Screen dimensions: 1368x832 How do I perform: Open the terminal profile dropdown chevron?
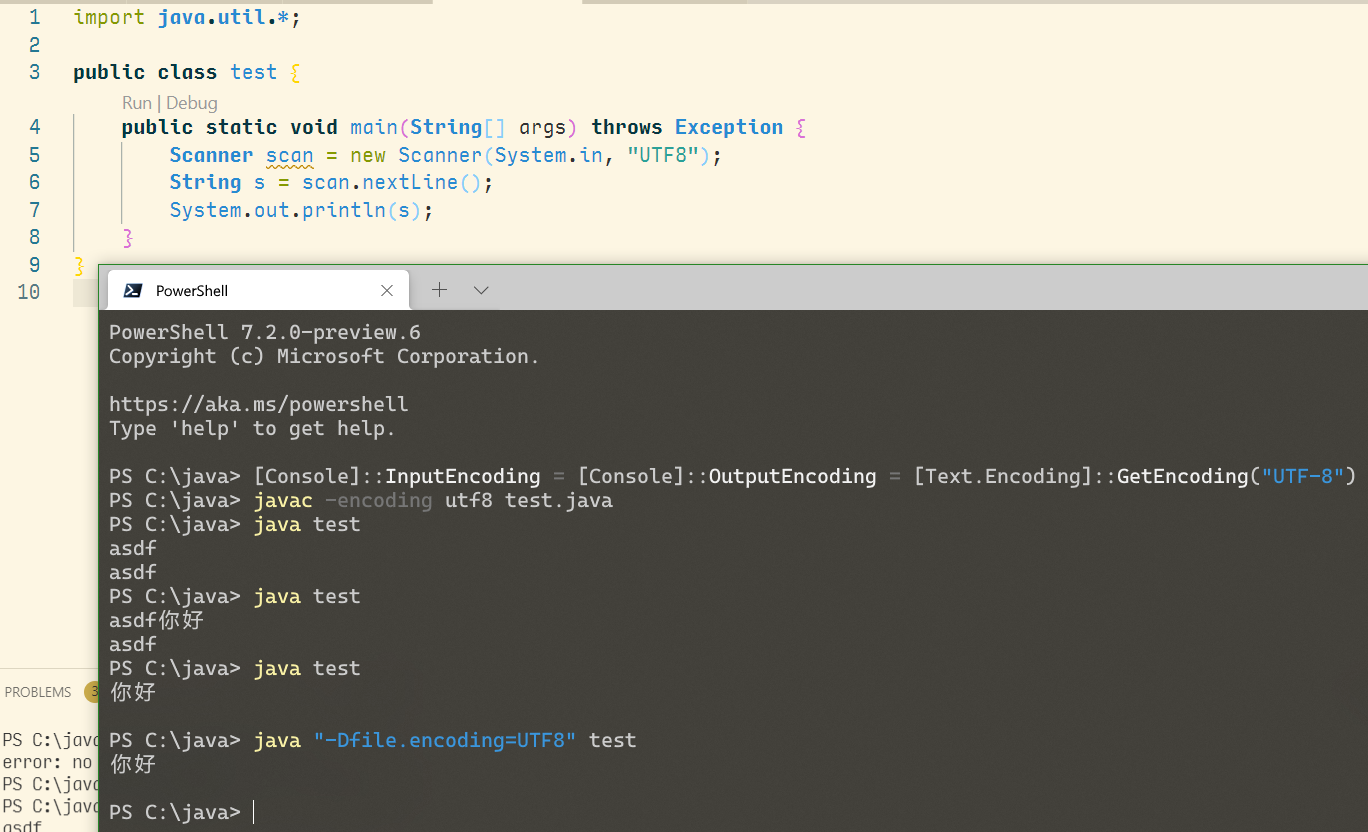point(481,290)
